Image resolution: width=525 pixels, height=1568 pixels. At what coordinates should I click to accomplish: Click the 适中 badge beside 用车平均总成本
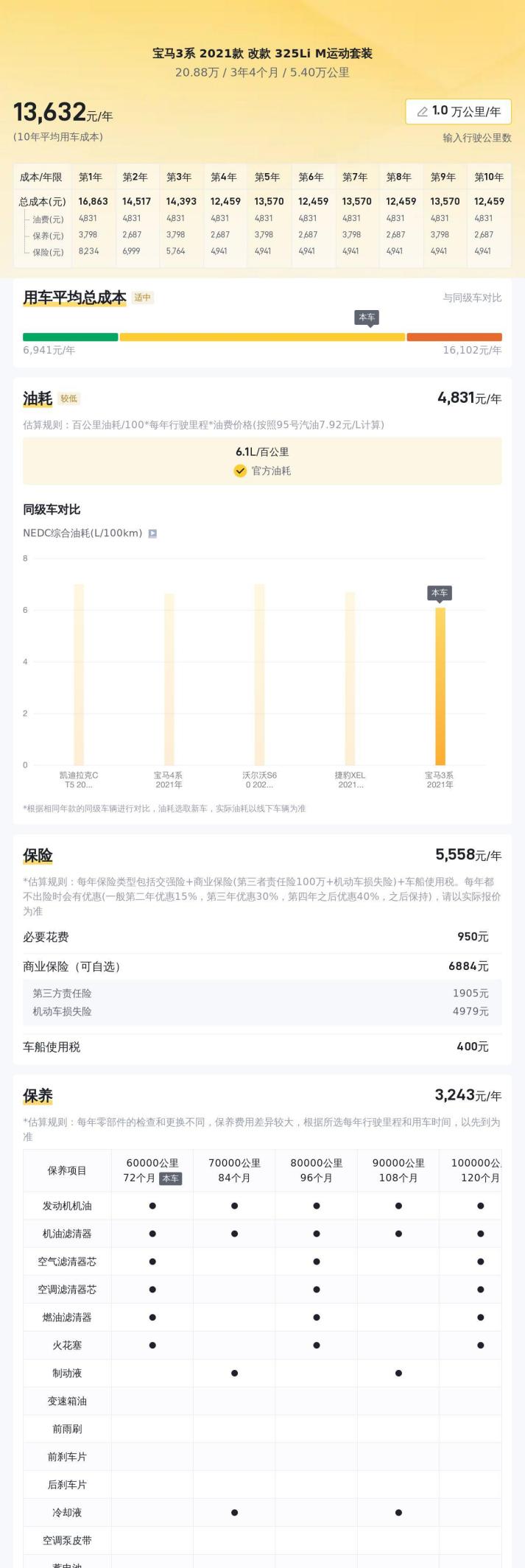pyautogui.click(x=143, y=298)
